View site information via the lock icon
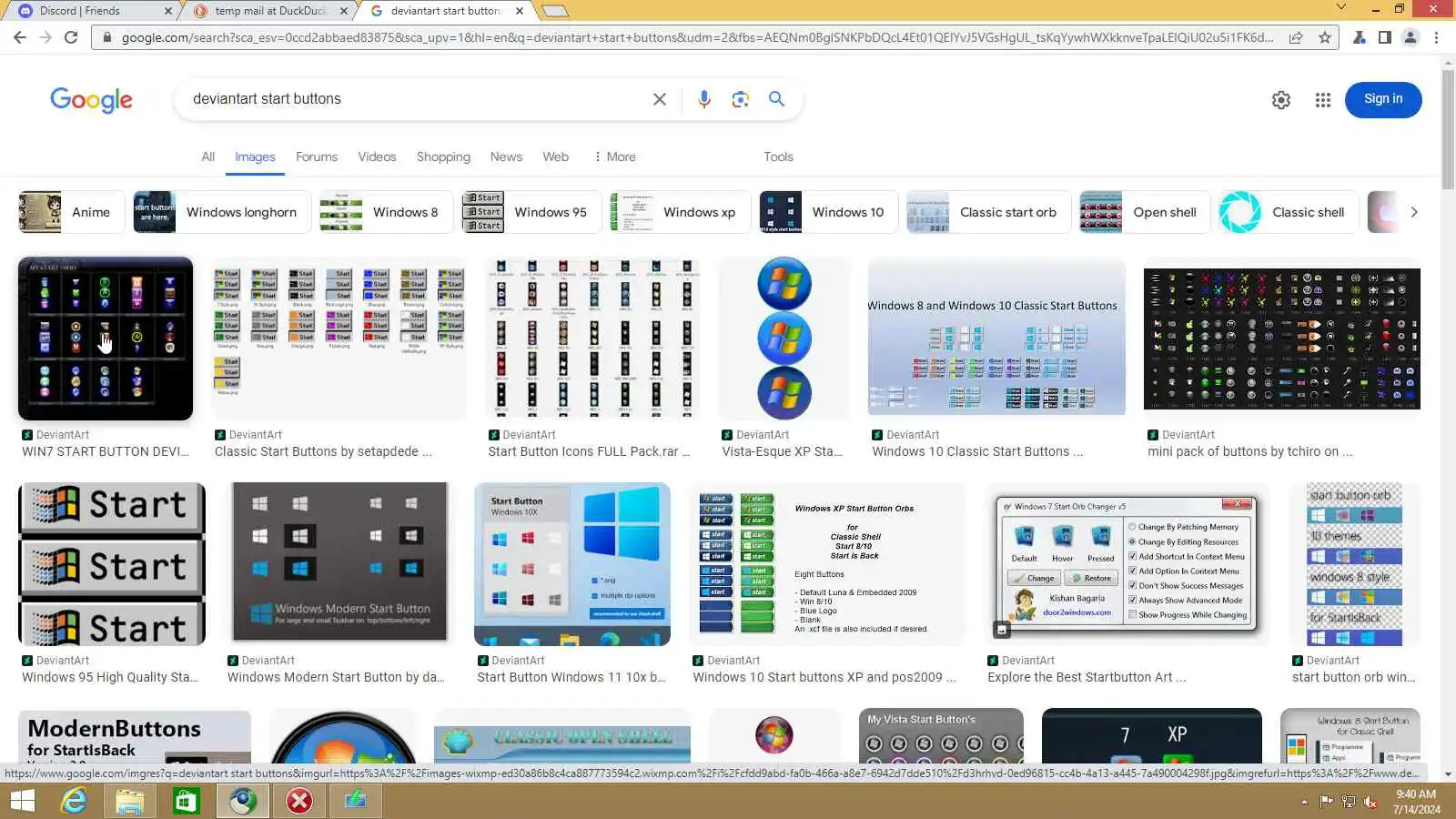The height and width of the screenshot is (819, 1456). (x=107, y=37)
